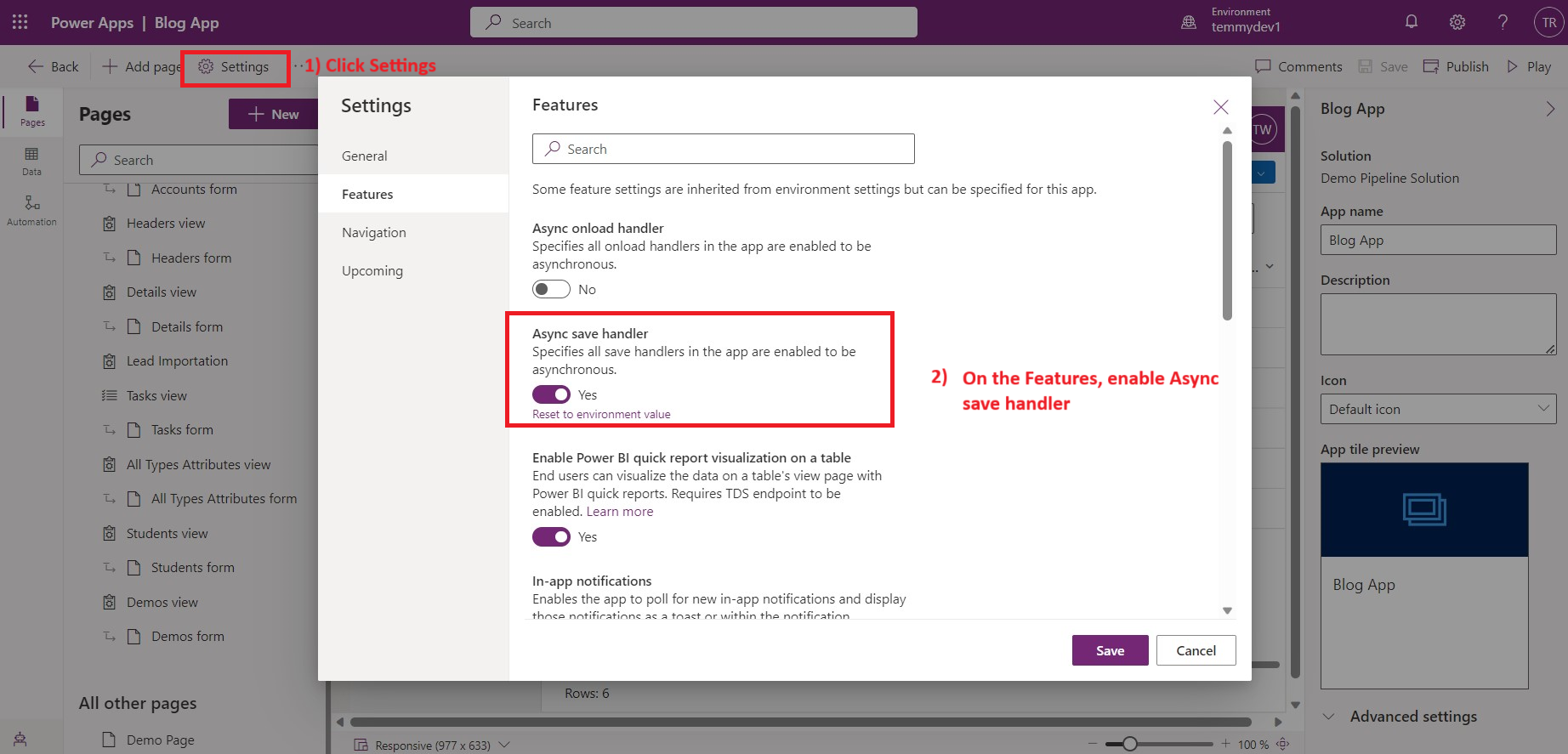The height and width of the screenshot is (754, 1568).
Task: Click the New page button
Action: (273, 114)
